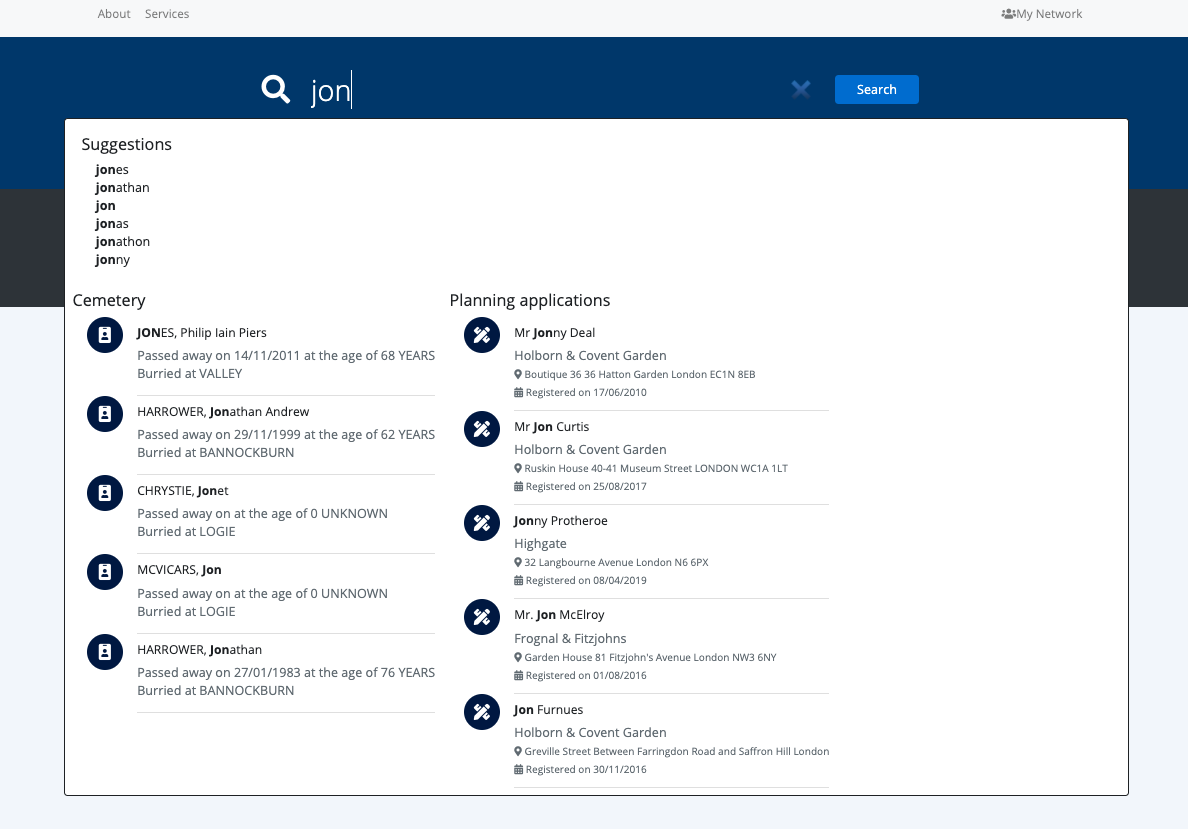Click the calendar icon for 08/04/2019 registration
The width and height of the screenshot is (1188, 829).
pos(518,580)
